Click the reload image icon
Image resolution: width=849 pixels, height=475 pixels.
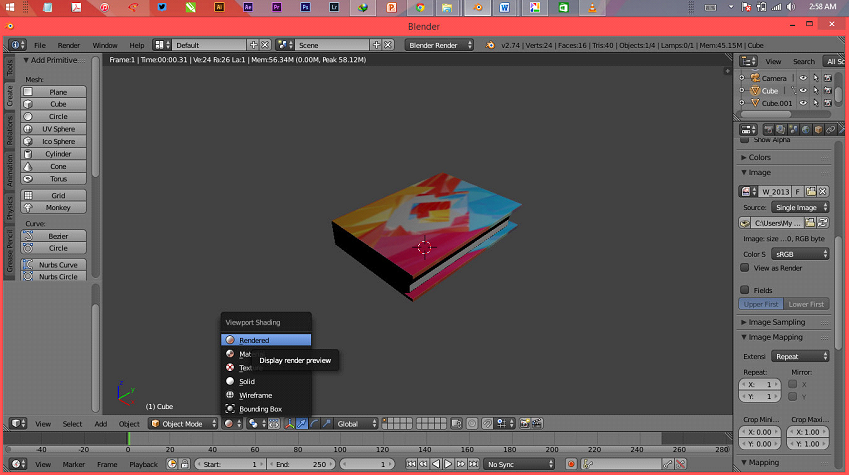coord(822,223)
